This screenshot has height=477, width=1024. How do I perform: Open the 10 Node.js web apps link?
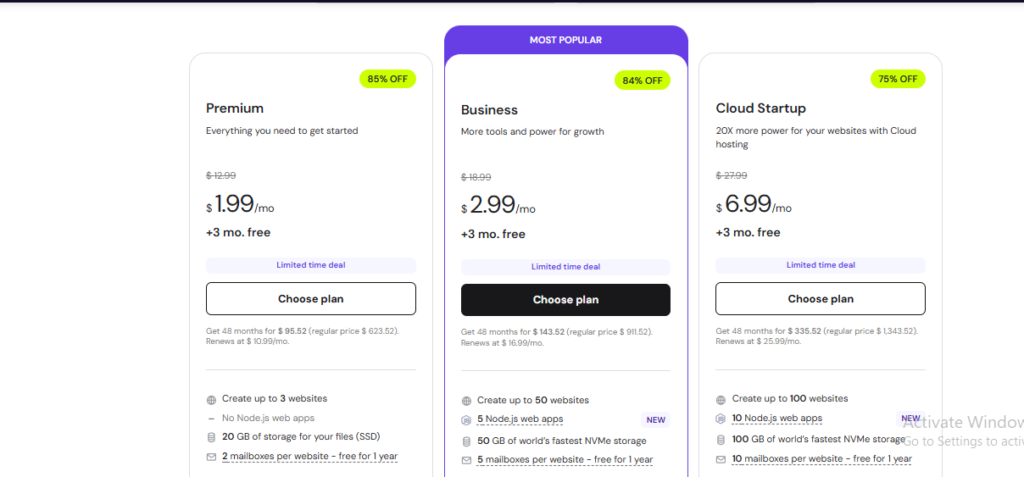[777, 419]
